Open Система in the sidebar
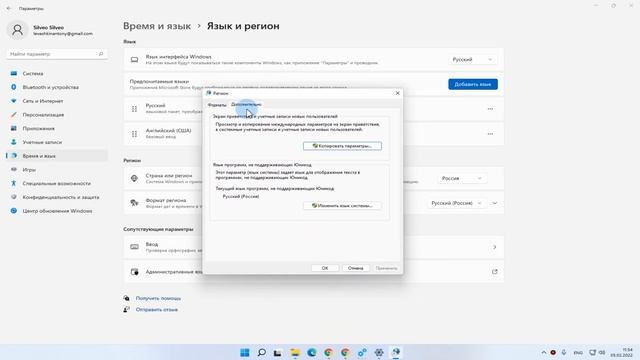The height and width of the screenshot is (360, 640). tap(57, 73)
